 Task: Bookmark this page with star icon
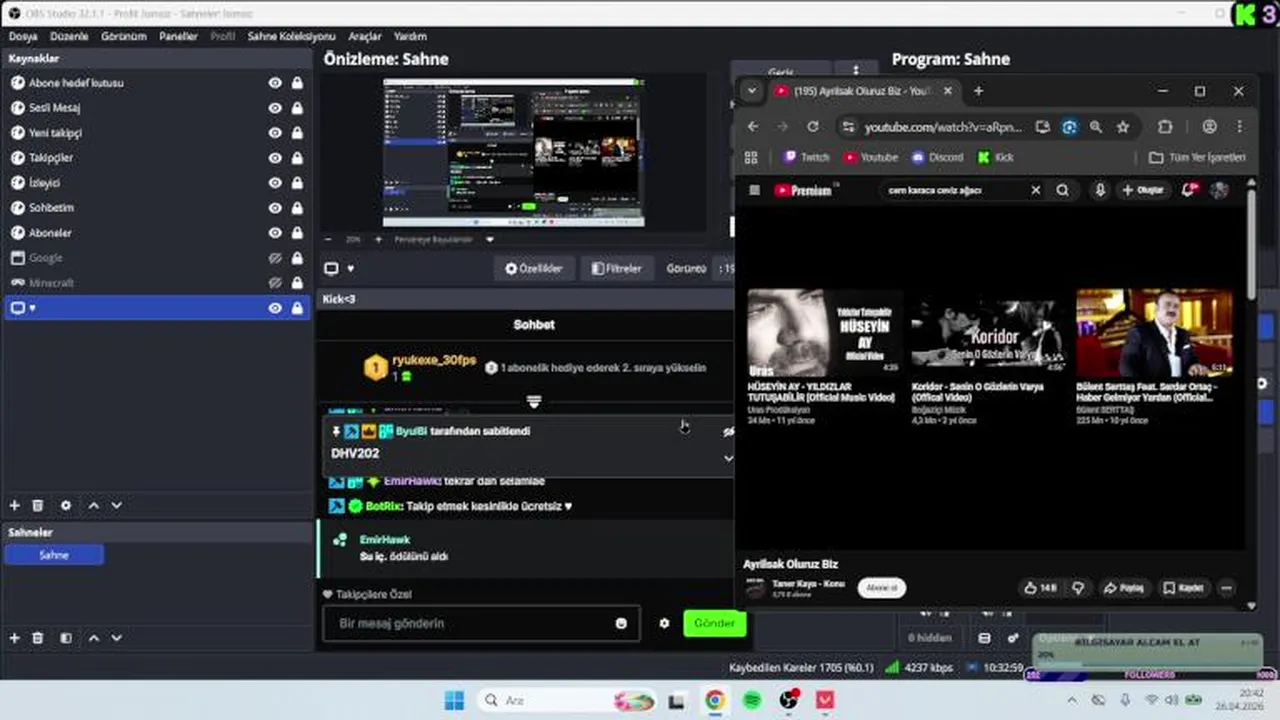[1123, 127]
